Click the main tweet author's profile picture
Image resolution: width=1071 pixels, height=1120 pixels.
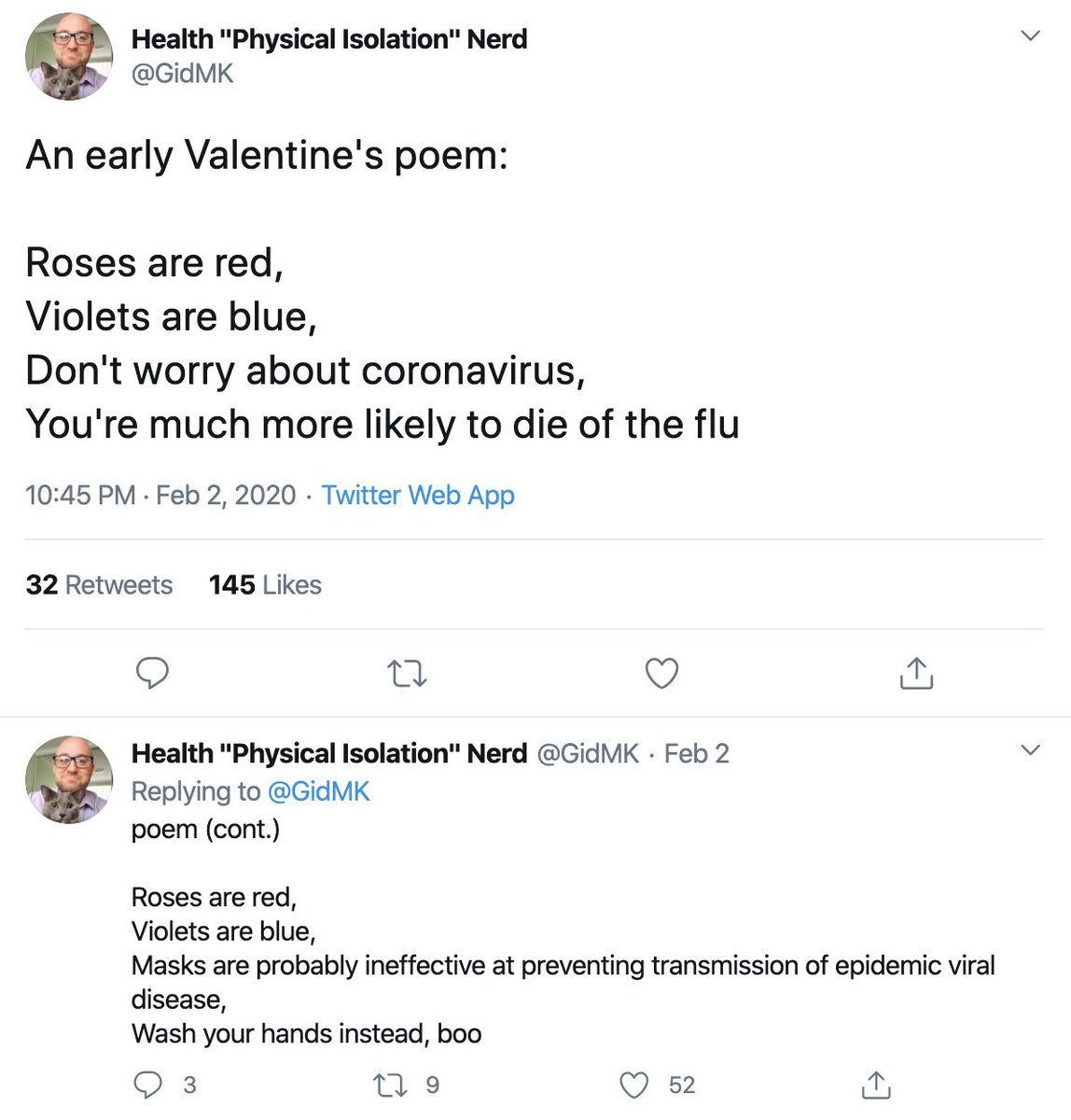pos(68,57)
